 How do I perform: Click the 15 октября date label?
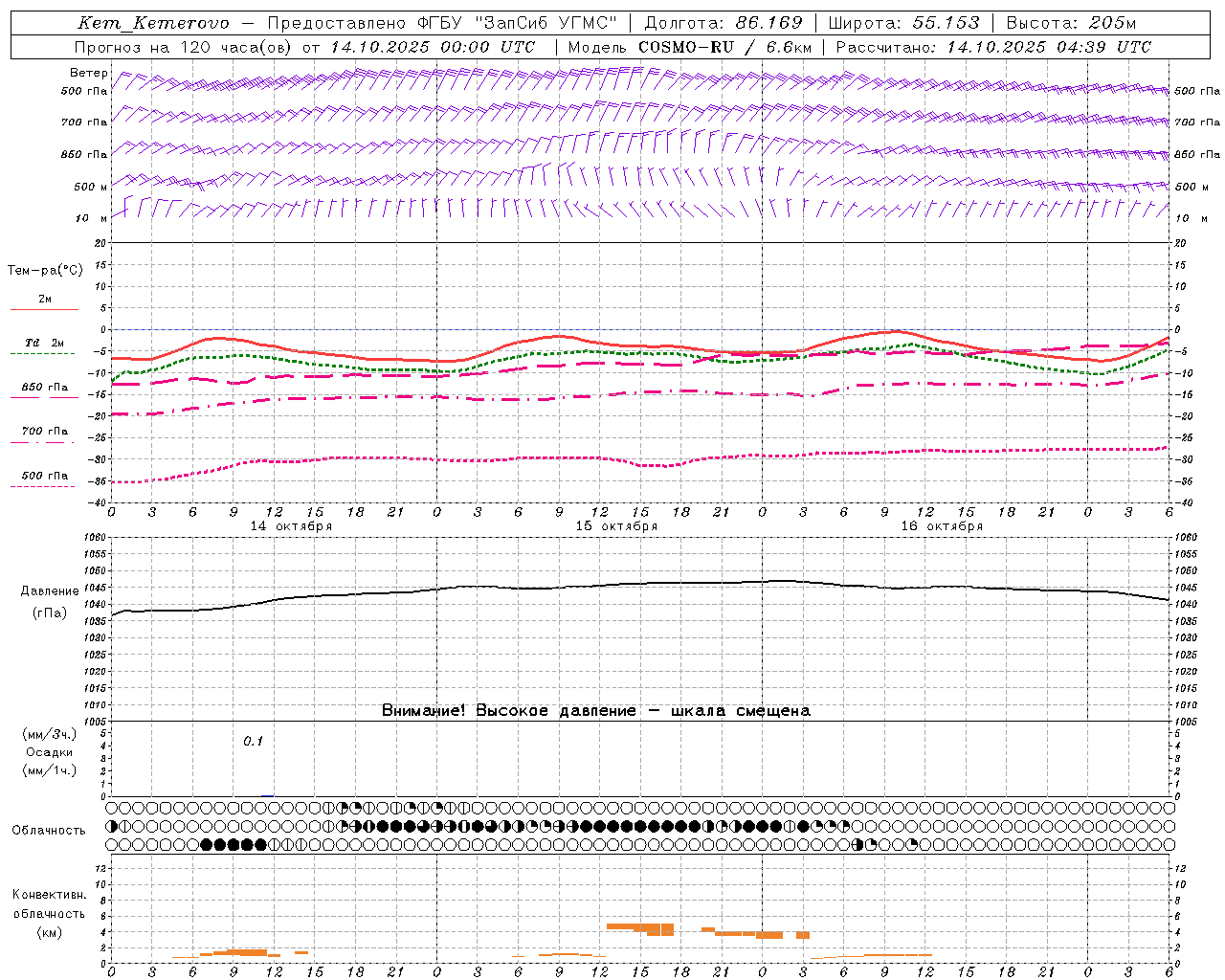[x=616, y=526]
